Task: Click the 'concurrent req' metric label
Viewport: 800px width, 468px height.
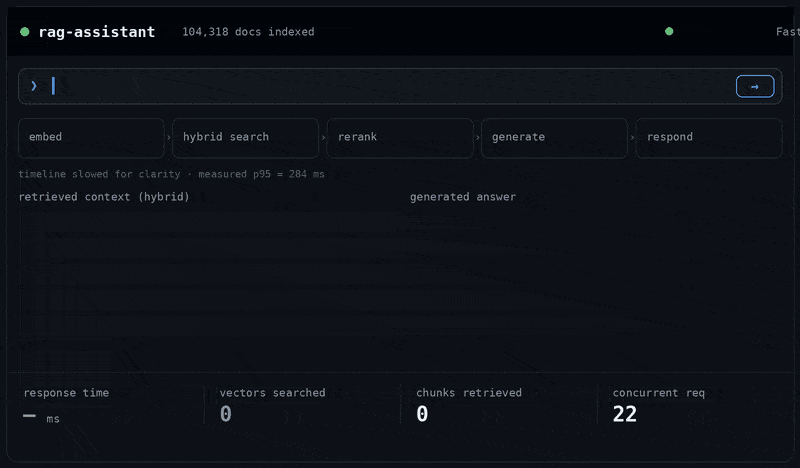Action: (x=659, y=392)
